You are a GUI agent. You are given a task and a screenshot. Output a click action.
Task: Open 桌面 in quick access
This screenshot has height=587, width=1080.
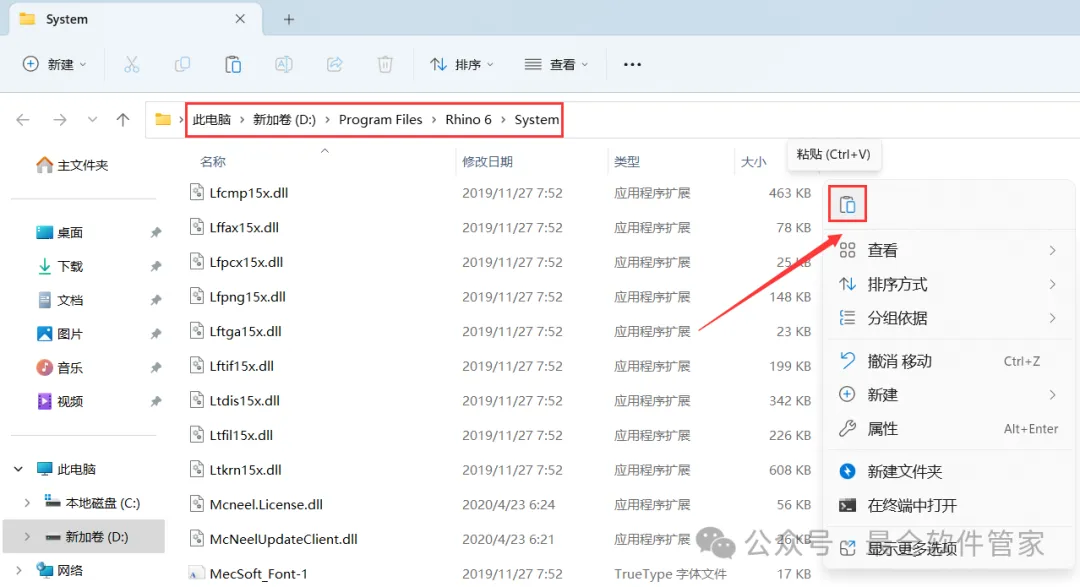[x=60, y=233]
